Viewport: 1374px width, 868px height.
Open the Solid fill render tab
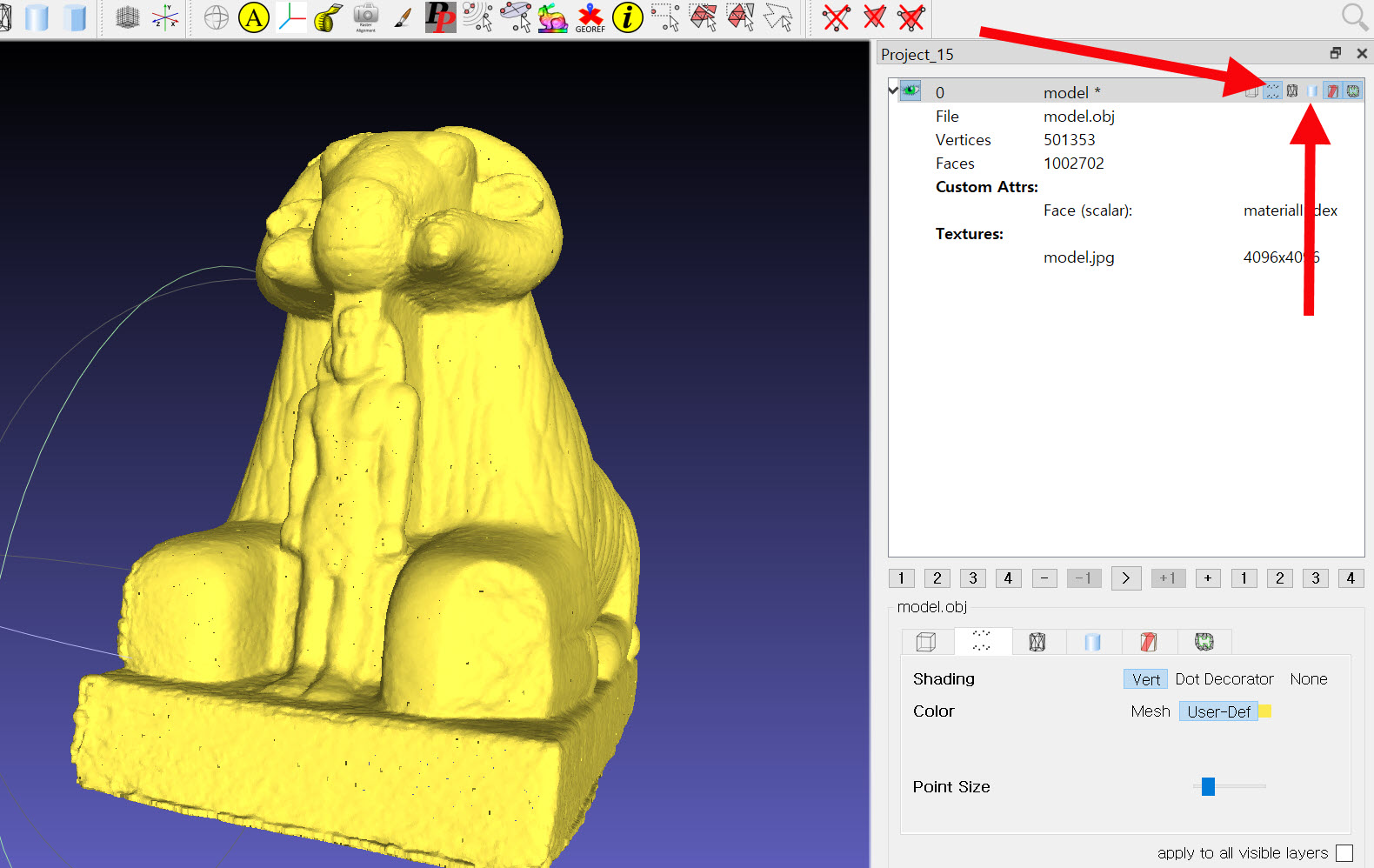(1093, 642)
